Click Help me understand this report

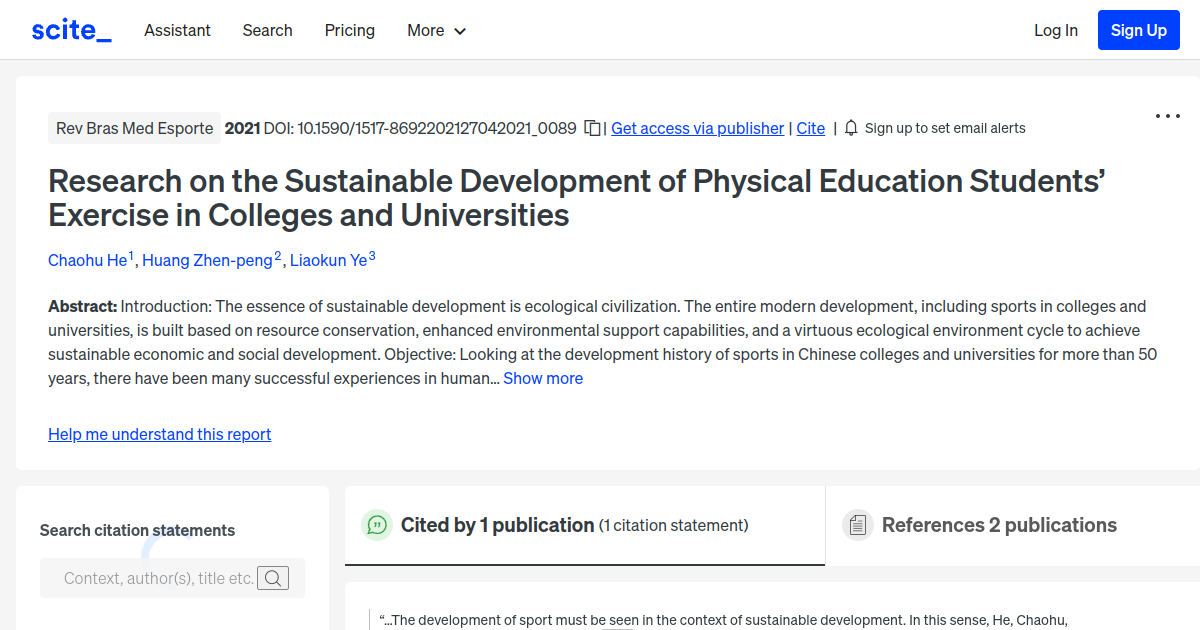tap(159, 434)
